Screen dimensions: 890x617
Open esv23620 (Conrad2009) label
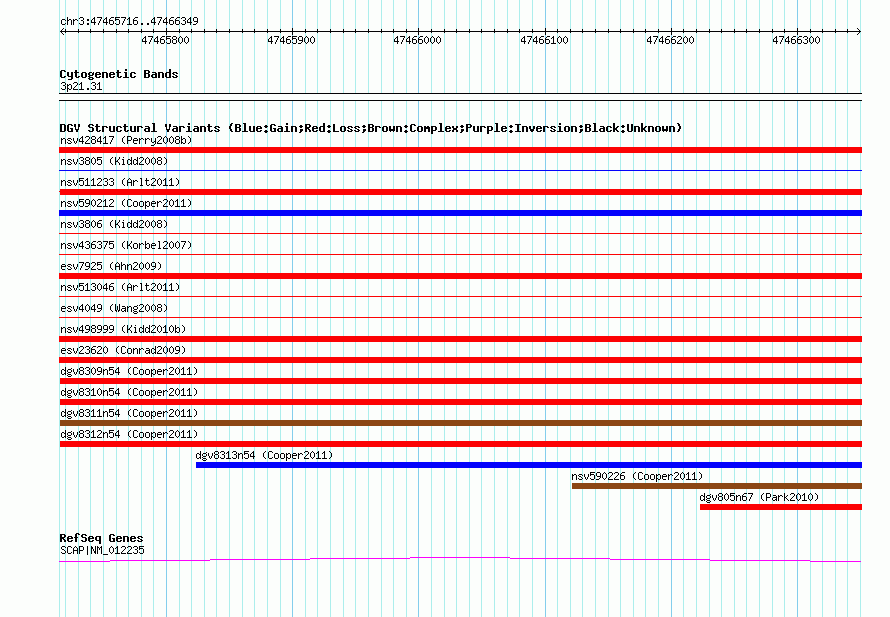[x=123, y=350]
